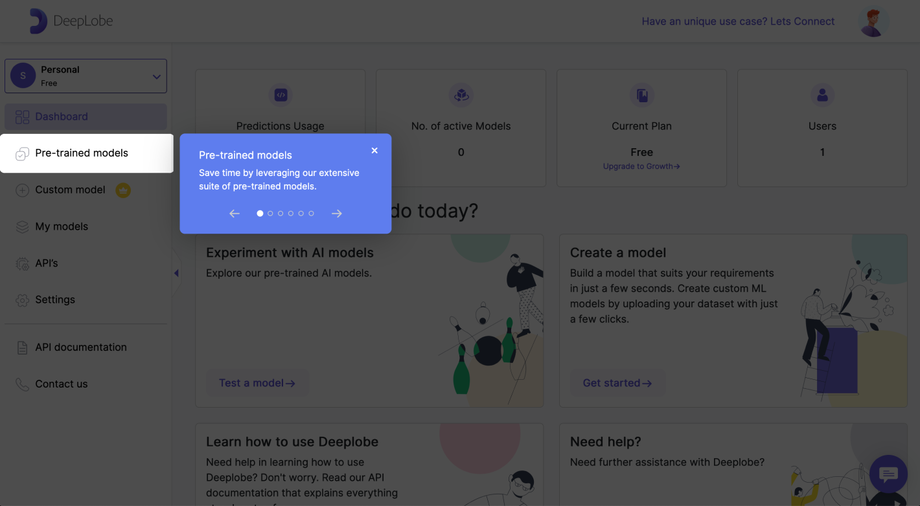The image size is (920, 506).
Task: Open the chat support bubble
Action: tap(887, 473)
